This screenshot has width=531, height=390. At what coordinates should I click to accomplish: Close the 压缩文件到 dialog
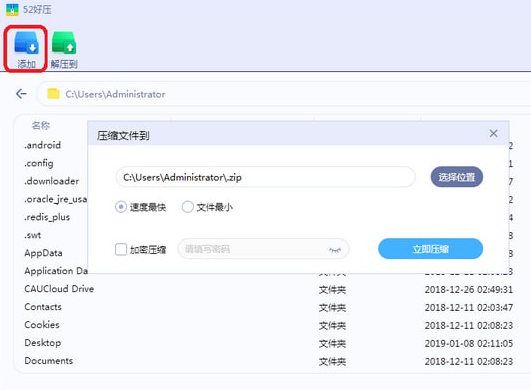coord(493,133)
